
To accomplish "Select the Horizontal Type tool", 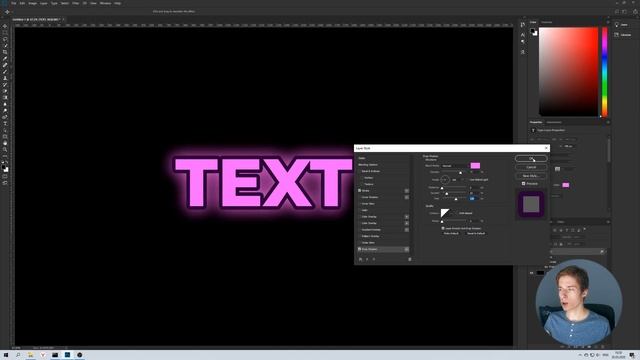I will (x=5, y=124).
